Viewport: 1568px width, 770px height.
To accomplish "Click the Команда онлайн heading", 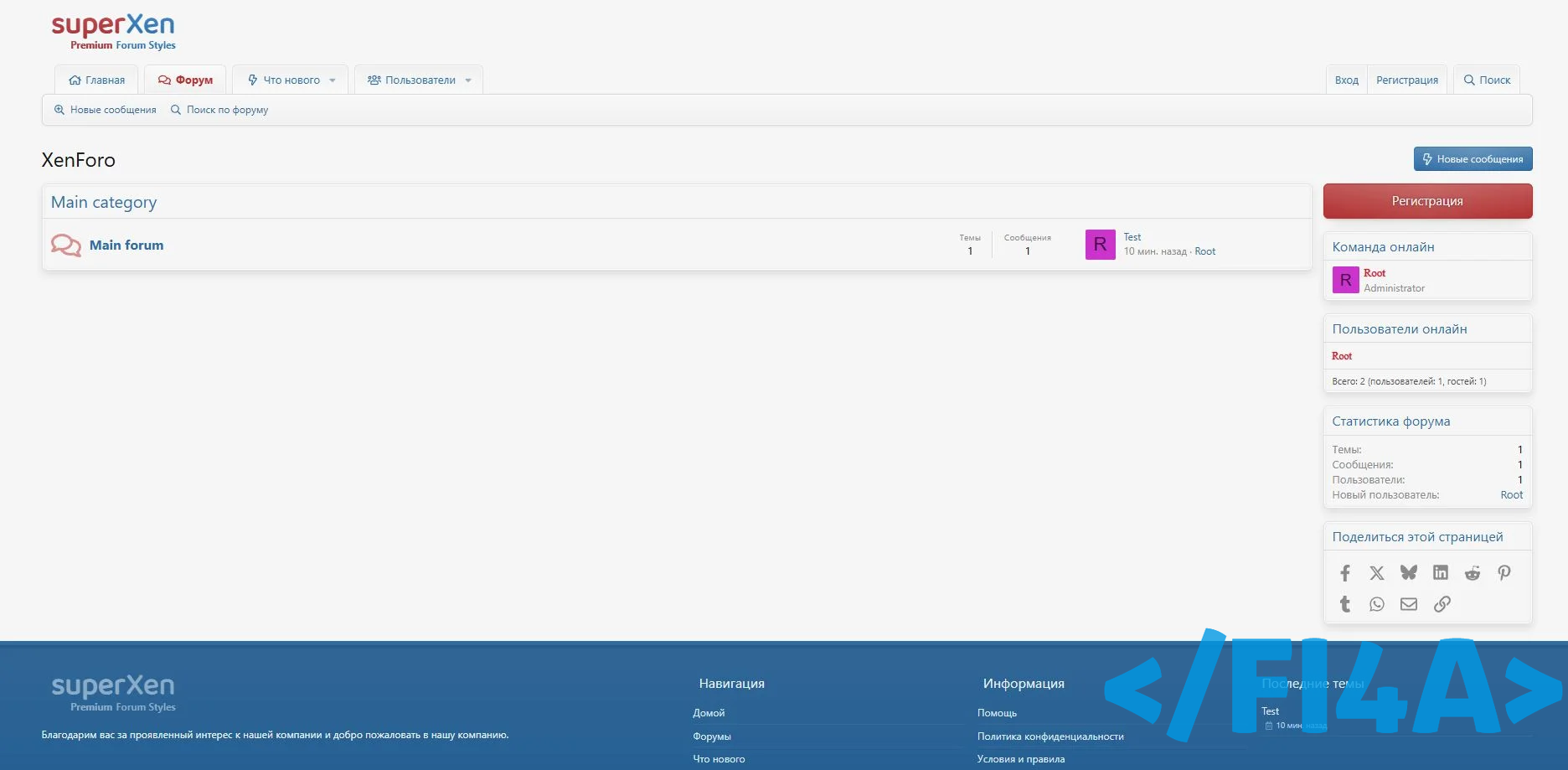I will [1383, 247].
